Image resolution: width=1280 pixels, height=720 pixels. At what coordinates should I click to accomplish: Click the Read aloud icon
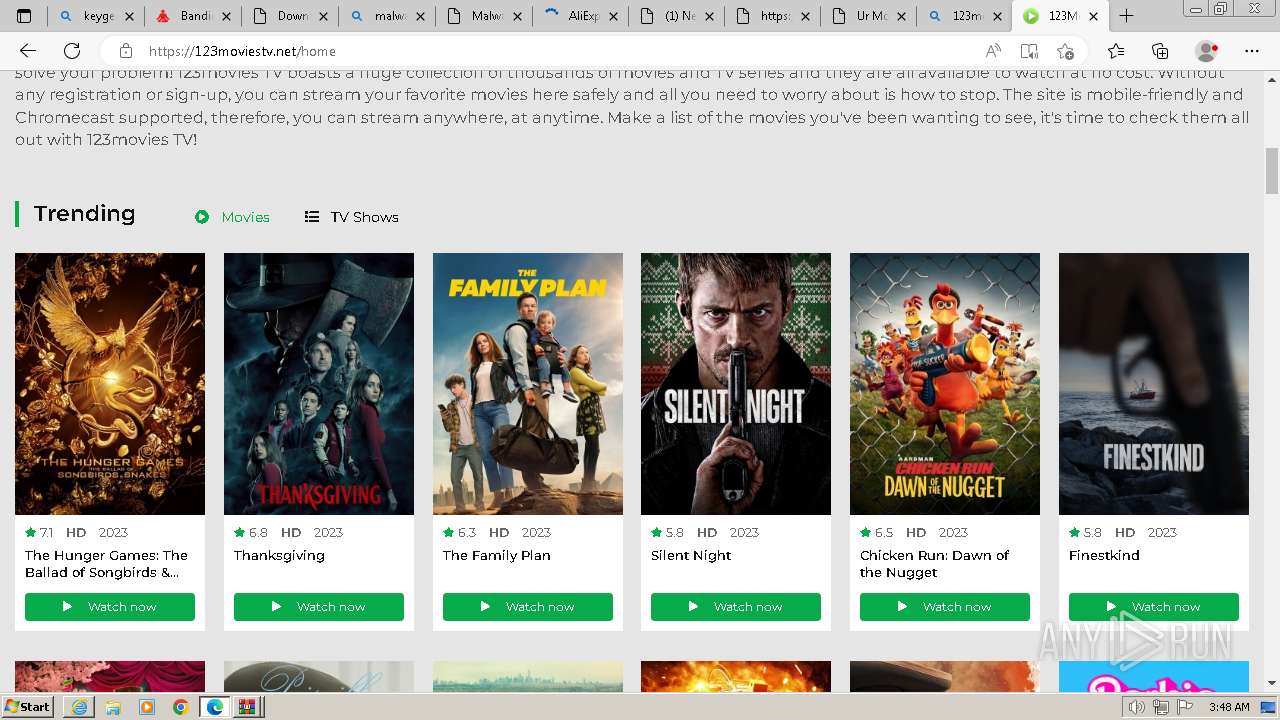point(993,51)
